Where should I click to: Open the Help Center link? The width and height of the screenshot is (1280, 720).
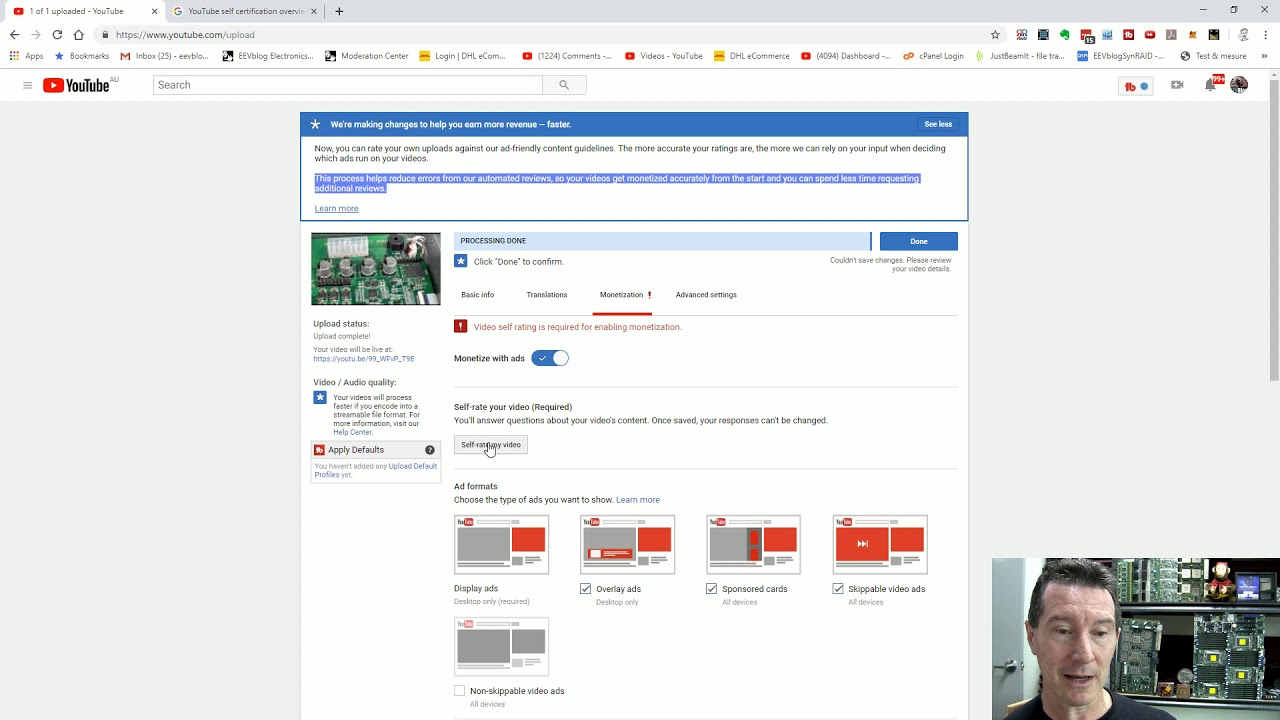coord(353,432)
